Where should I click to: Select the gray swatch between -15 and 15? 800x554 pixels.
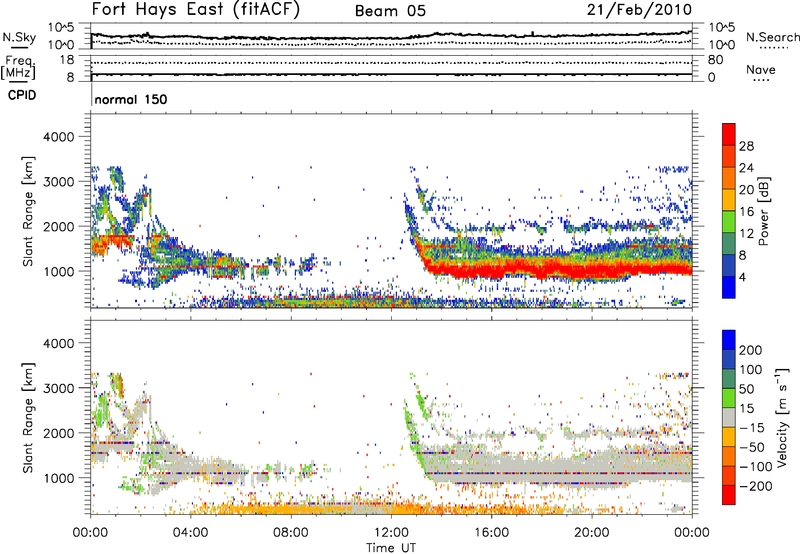tap(729, 417)
